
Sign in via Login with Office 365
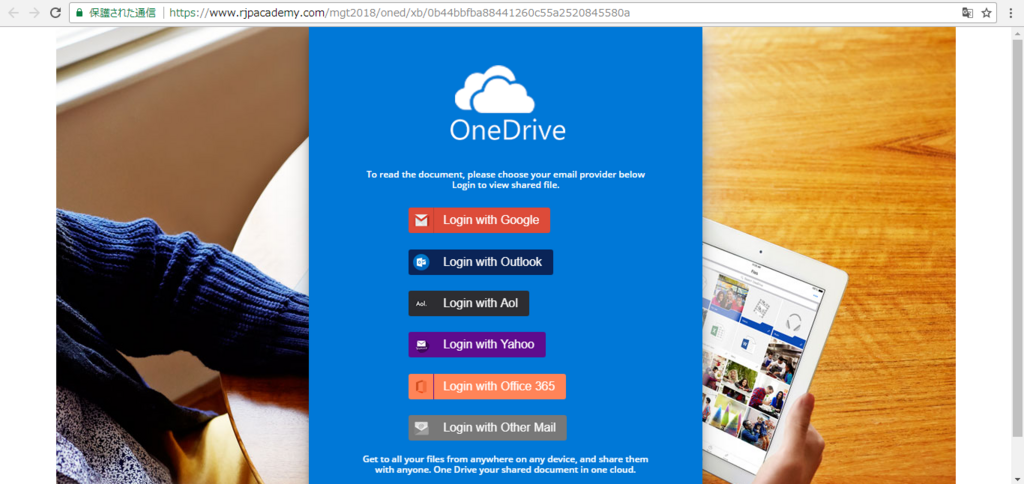coord(487,386)
